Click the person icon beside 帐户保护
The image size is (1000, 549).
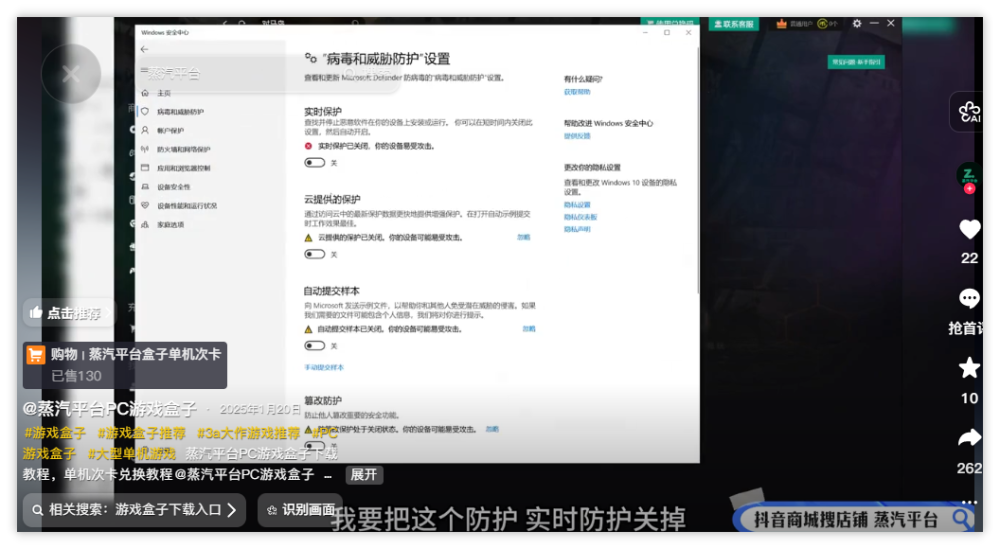(145, 130)
